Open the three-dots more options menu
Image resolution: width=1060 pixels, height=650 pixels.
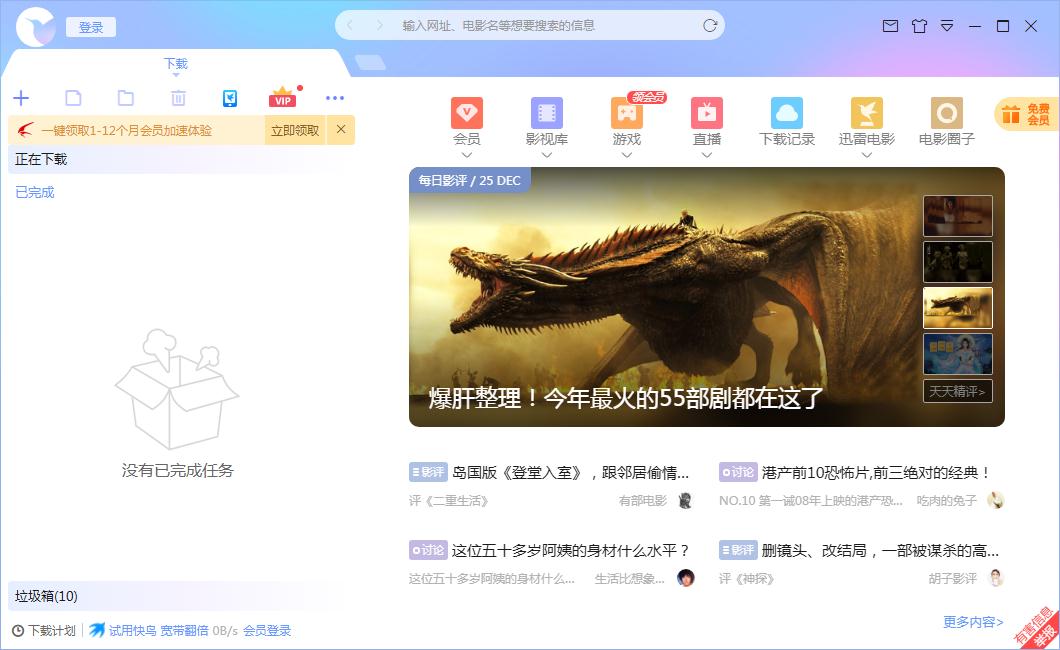pos(335,98)
